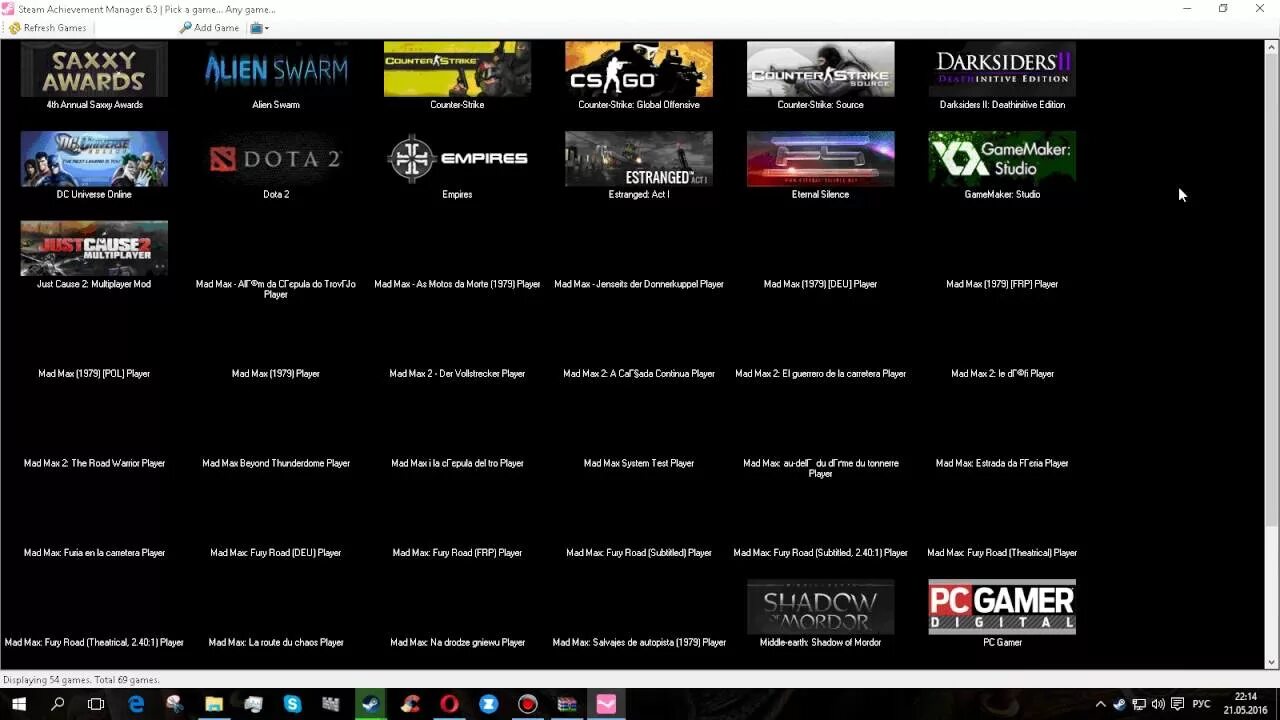This screenshot has width=1280, height=720.
Task: Select the Eternal Silence game
Action: coord(820,166)
